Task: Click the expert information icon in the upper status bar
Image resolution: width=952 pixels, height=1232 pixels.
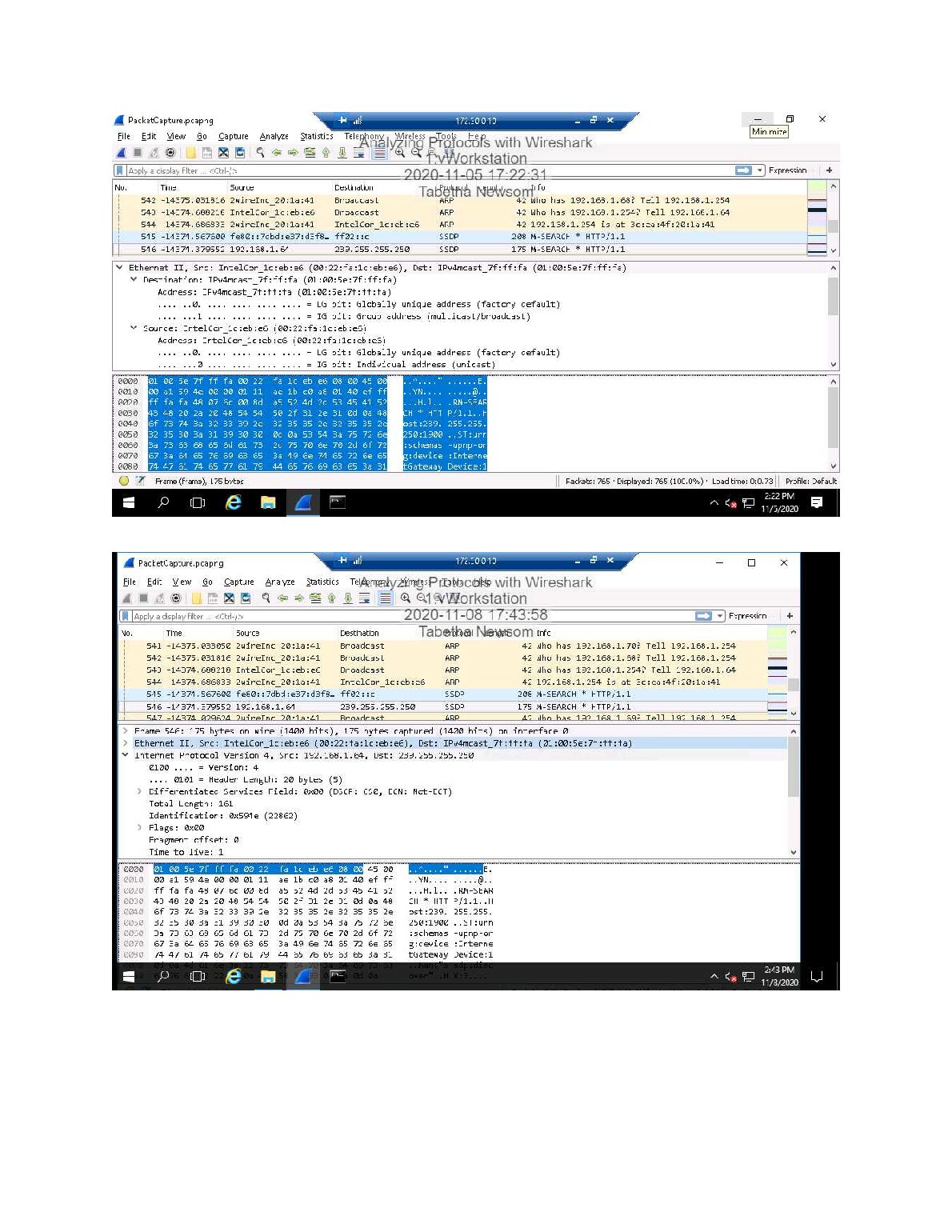Action: coord(124,481)
